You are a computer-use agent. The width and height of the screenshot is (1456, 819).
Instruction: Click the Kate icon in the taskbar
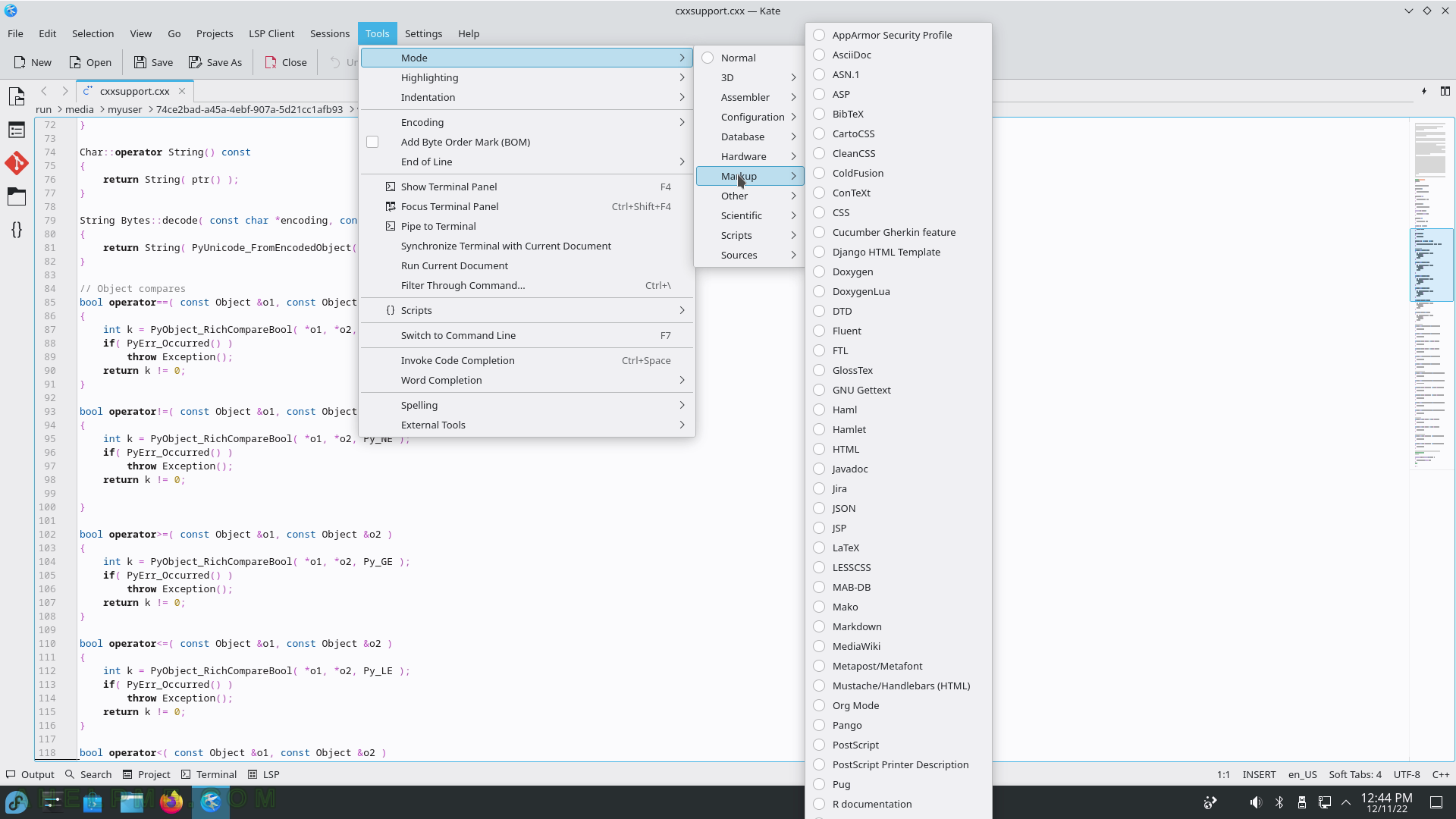pos(211,802)
